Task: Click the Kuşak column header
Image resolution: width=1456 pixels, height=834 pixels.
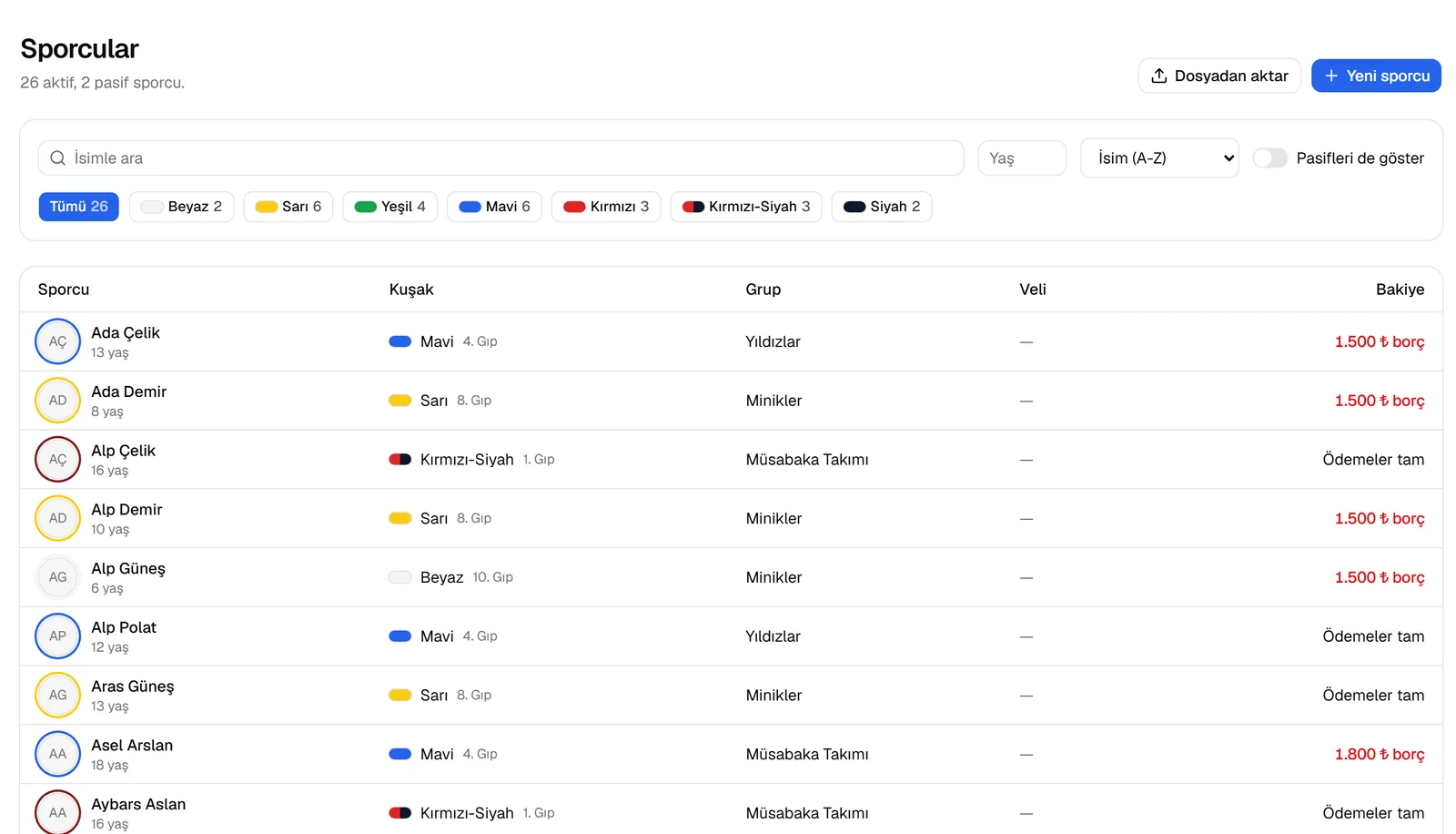Action: click(411, 290)
